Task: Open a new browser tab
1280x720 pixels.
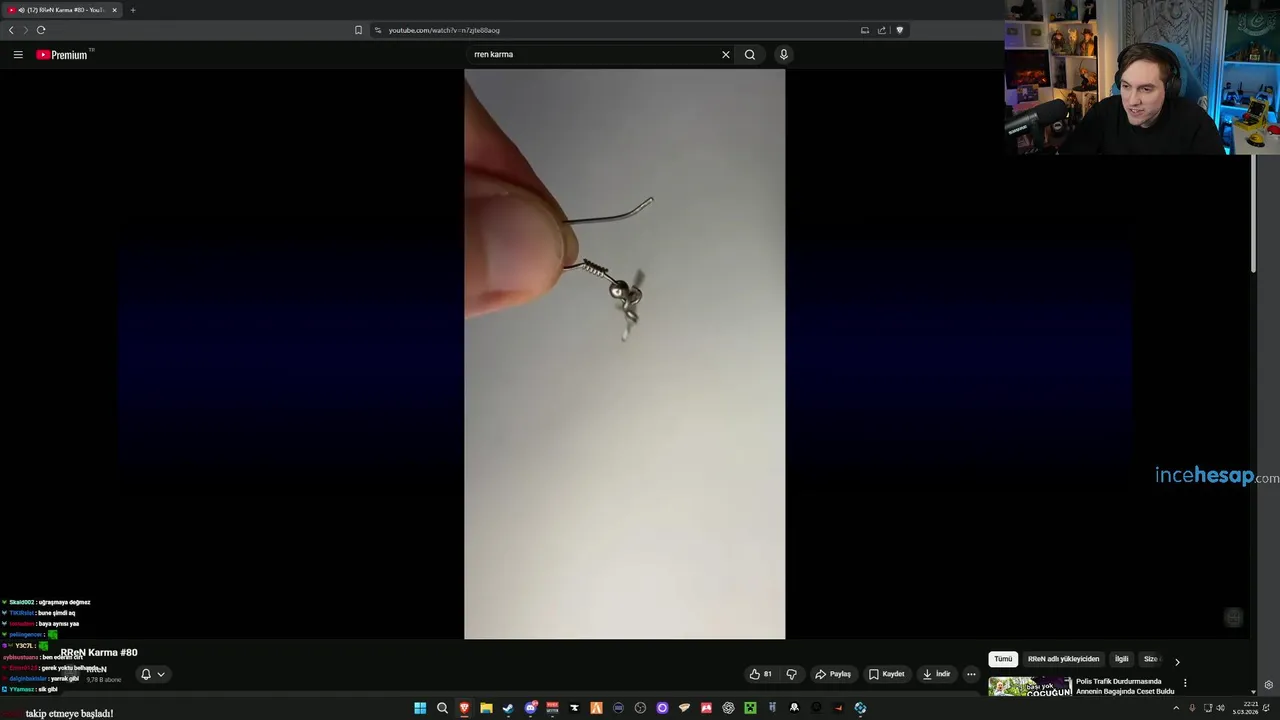Action: coord(133,10)
